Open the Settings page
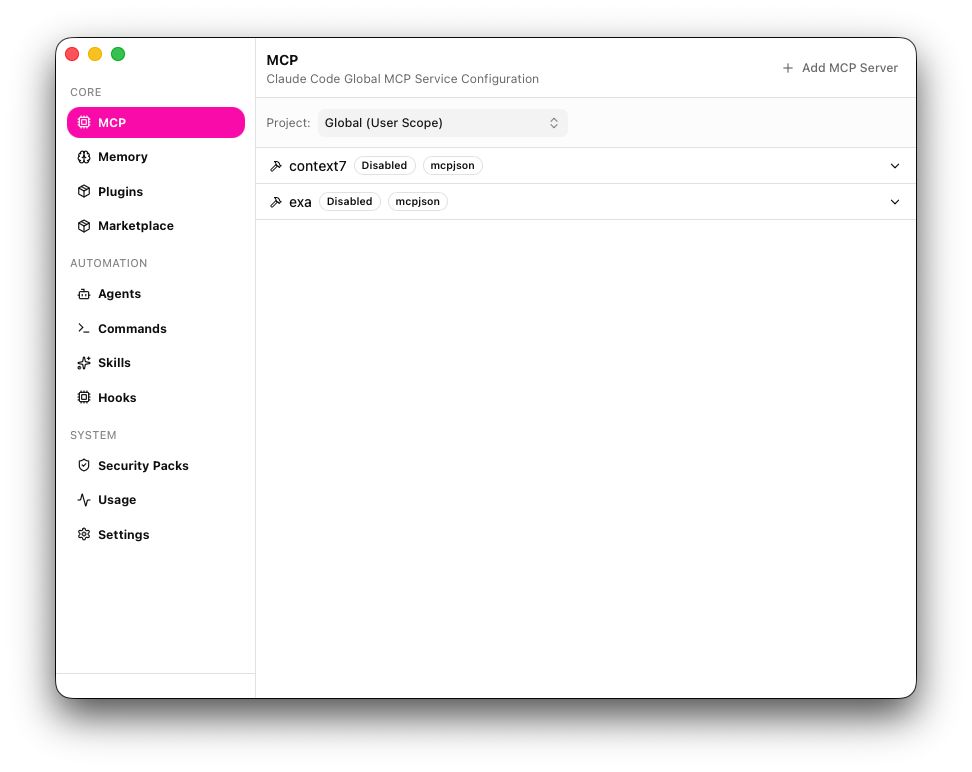Image resolution: width=972 pixels, height=772 pixels. 156,534
